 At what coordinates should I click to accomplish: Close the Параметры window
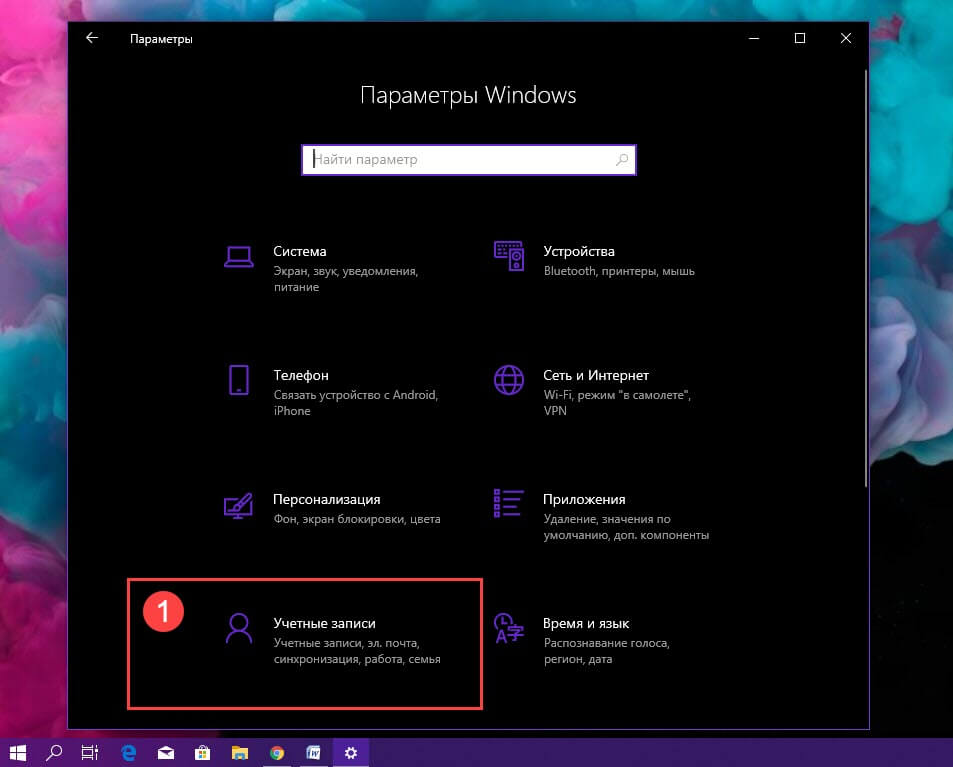tap(845, 38)
